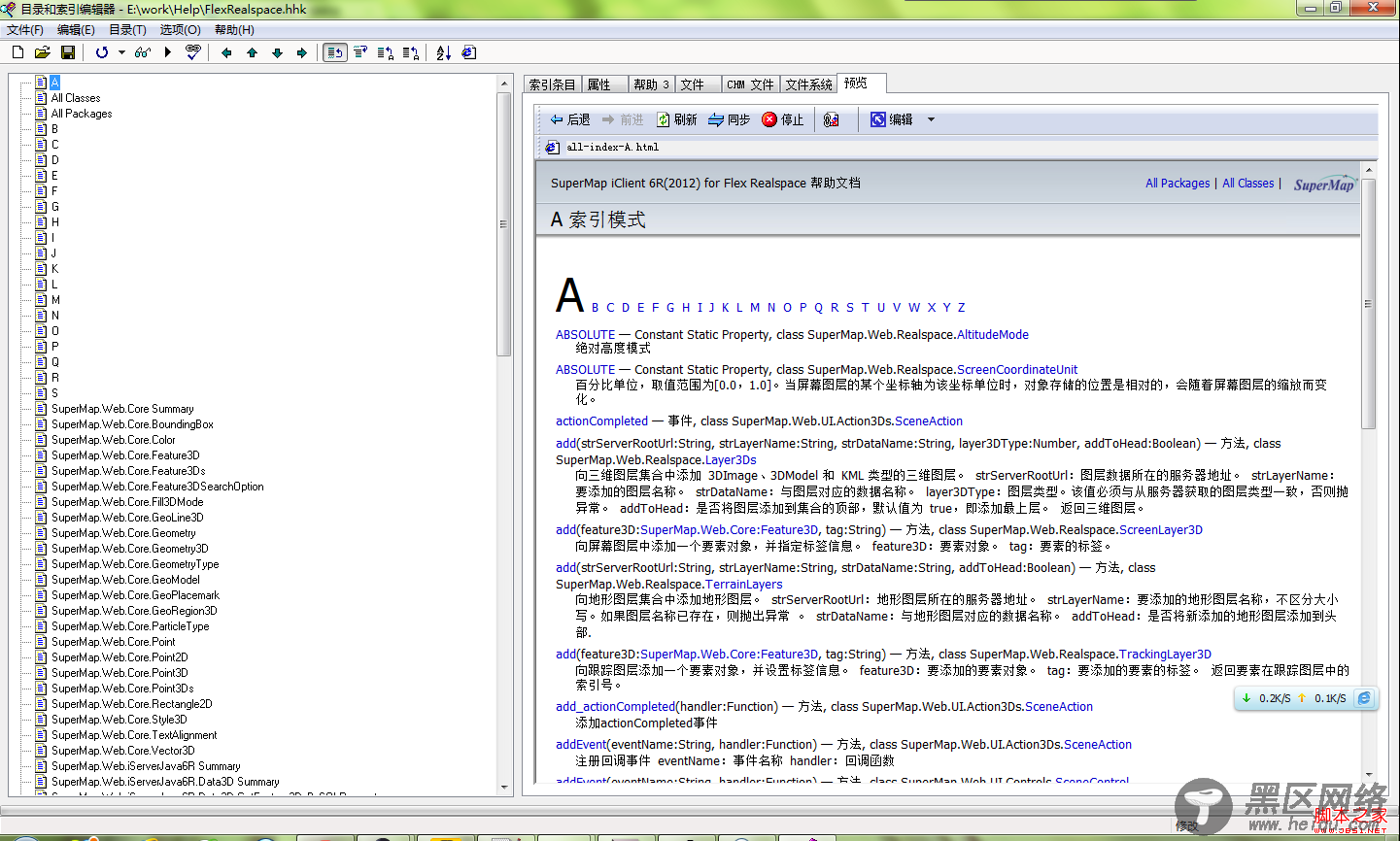Open the 编辑(E) menu
Image resolution: width=1400 pixels, height=841 pixels.
click(x=76, y=30)
